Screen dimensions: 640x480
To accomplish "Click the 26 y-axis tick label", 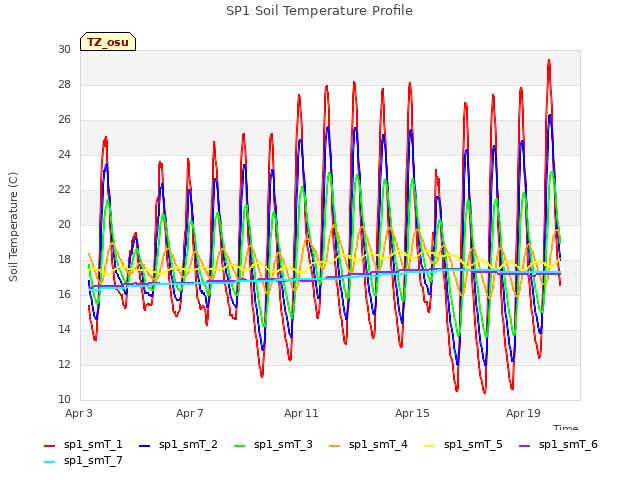I will tap(64, 120).
